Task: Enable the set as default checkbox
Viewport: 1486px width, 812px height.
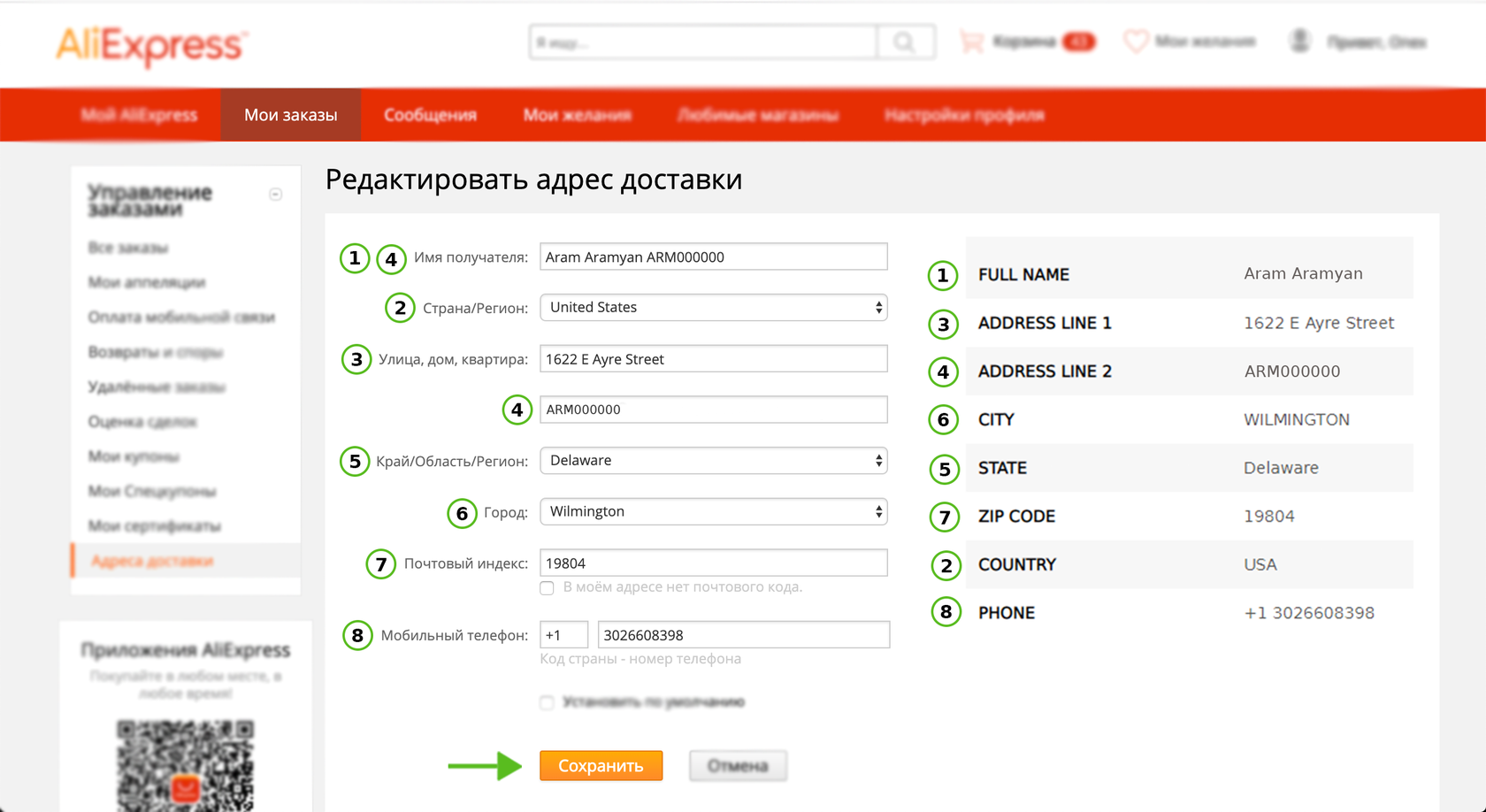Action: pos(548,702)
